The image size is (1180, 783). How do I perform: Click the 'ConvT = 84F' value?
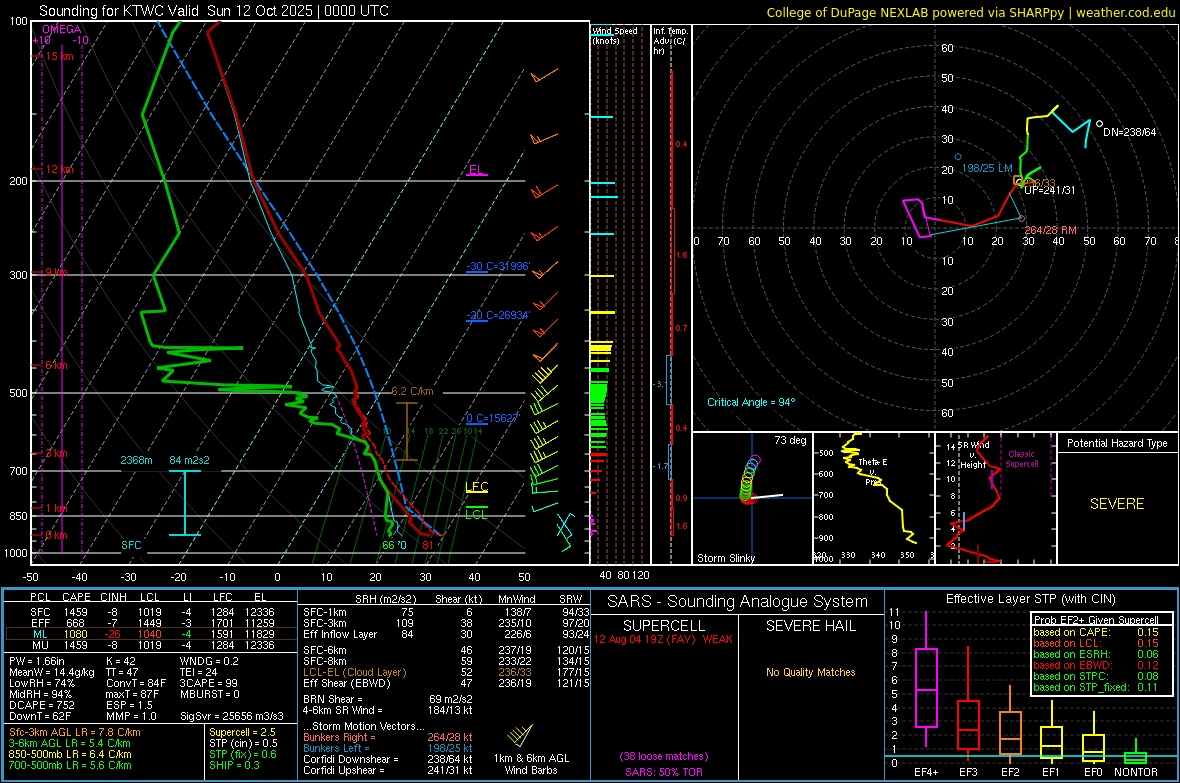click(x=136, y=684)
